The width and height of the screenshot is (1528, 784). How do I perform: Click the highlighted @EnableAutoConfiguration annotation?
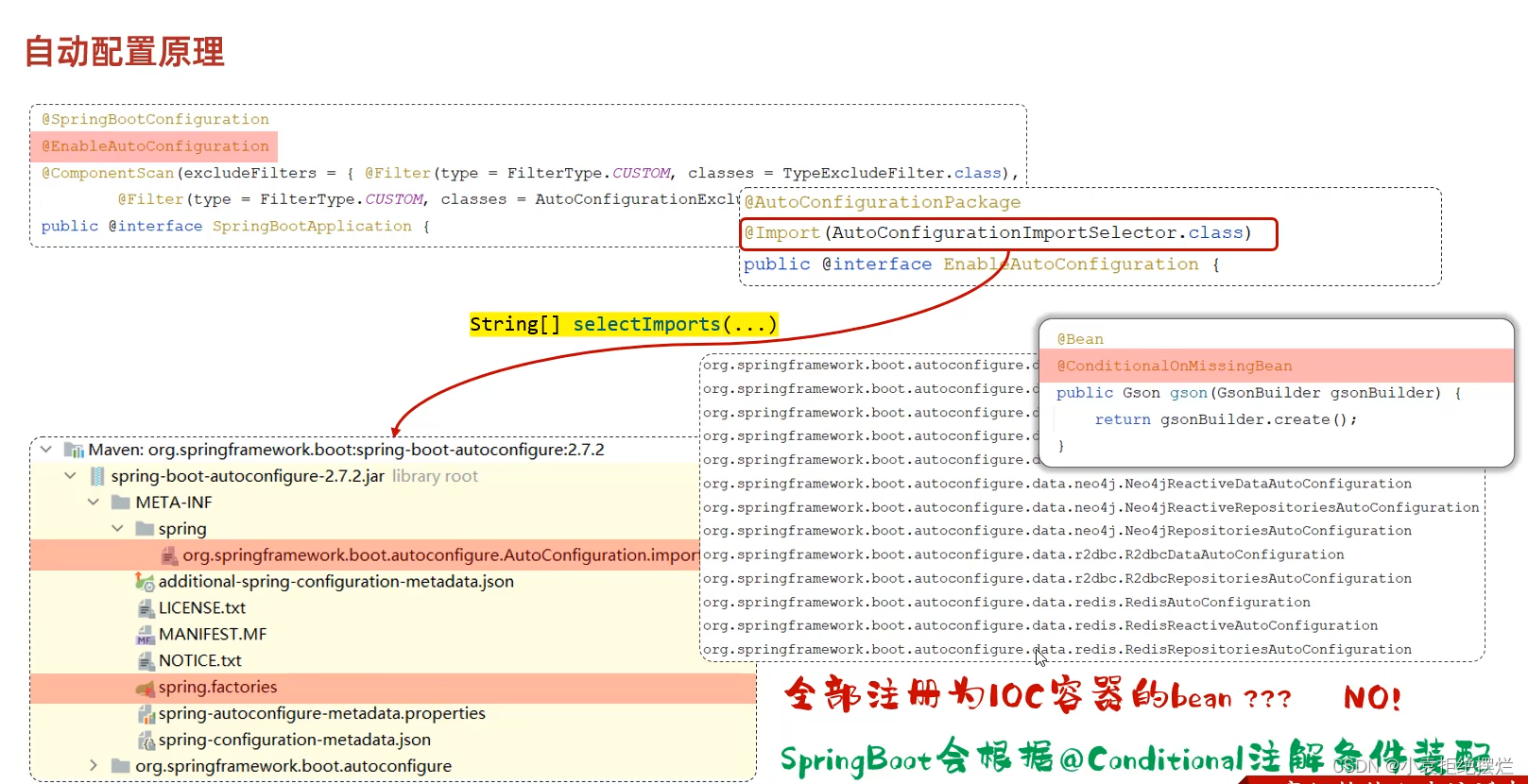155,146
